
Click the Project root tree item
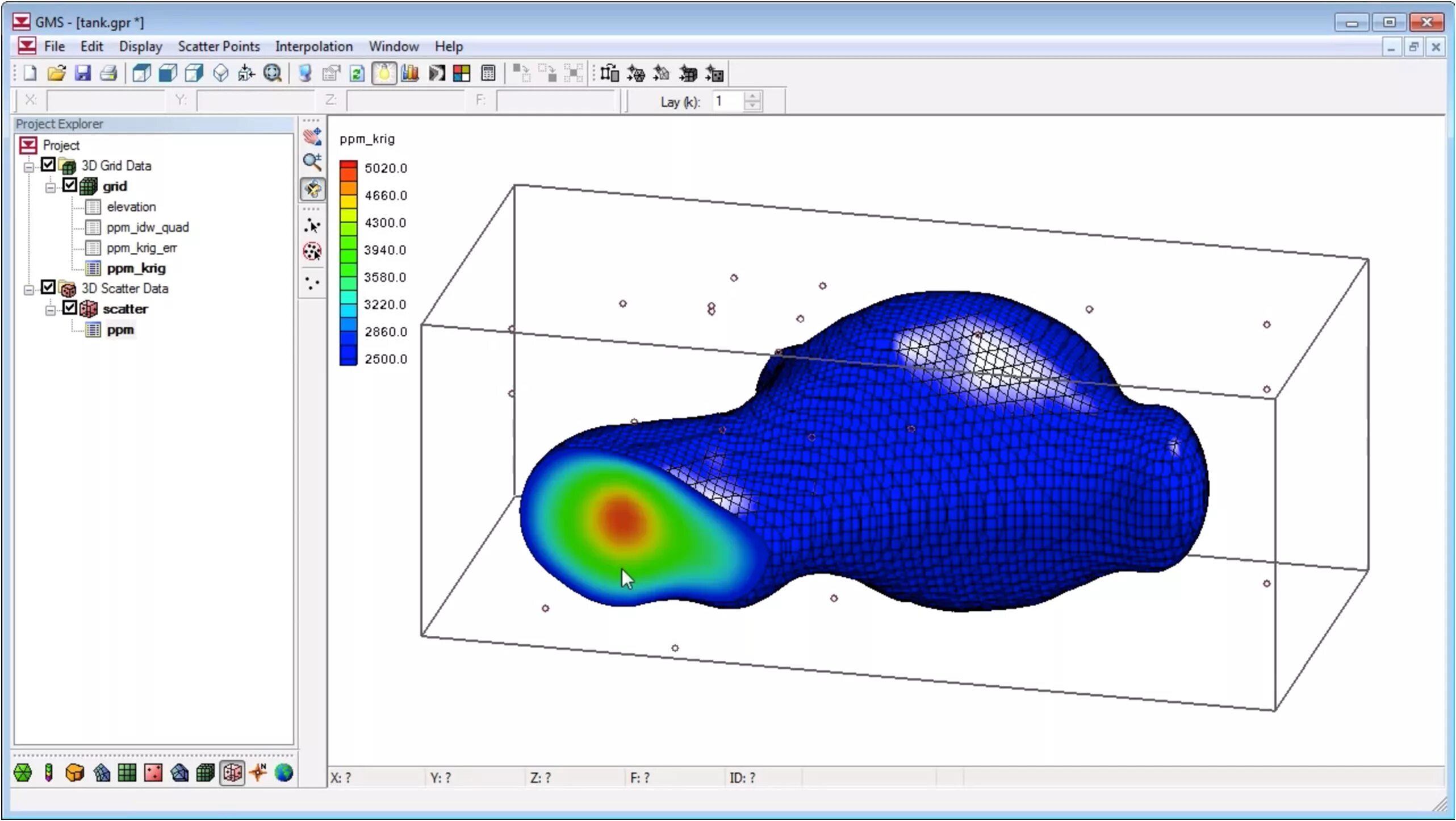coord(61,145)
